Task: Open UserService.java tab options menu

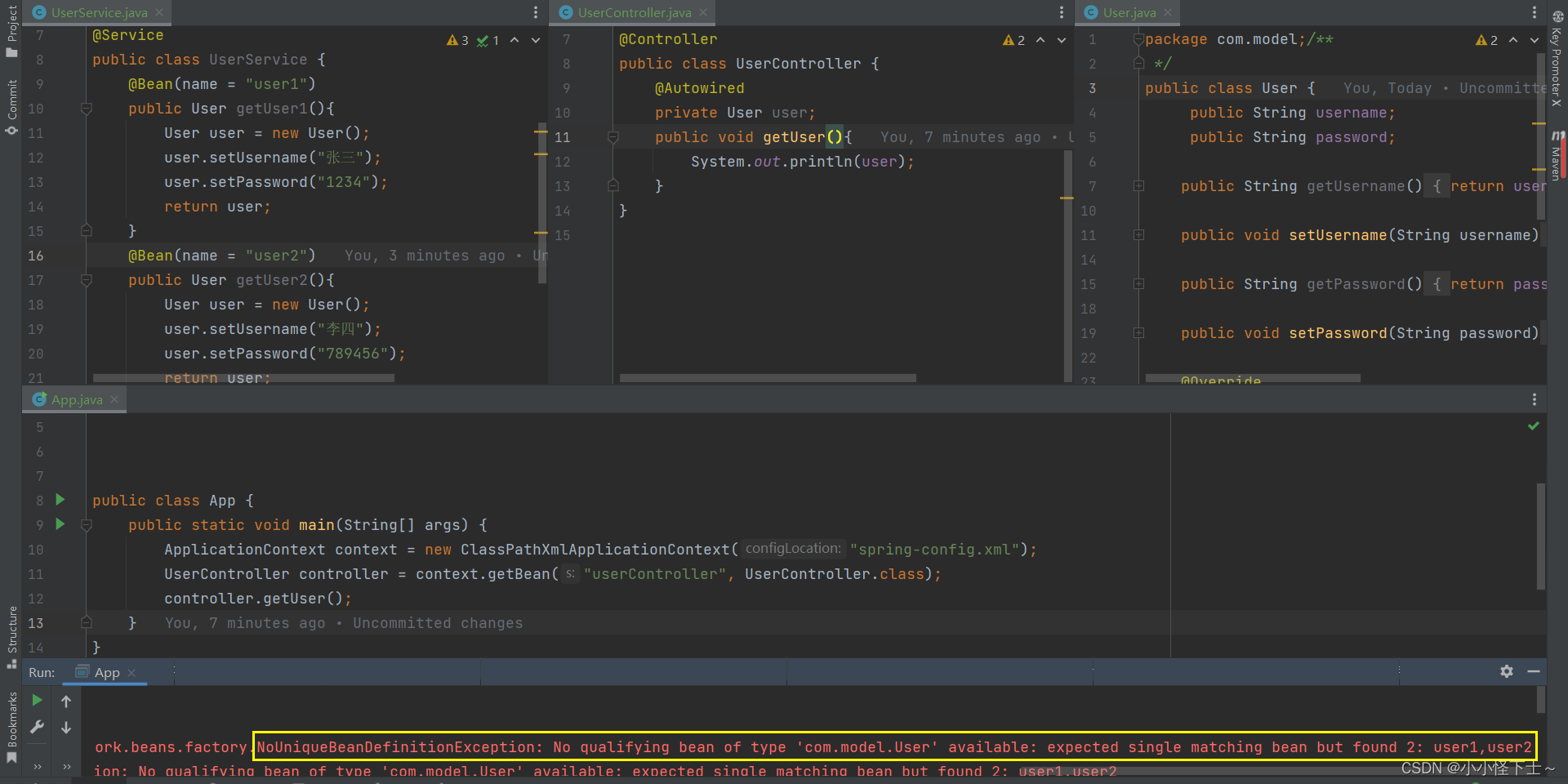Action: tap(536, 12)
